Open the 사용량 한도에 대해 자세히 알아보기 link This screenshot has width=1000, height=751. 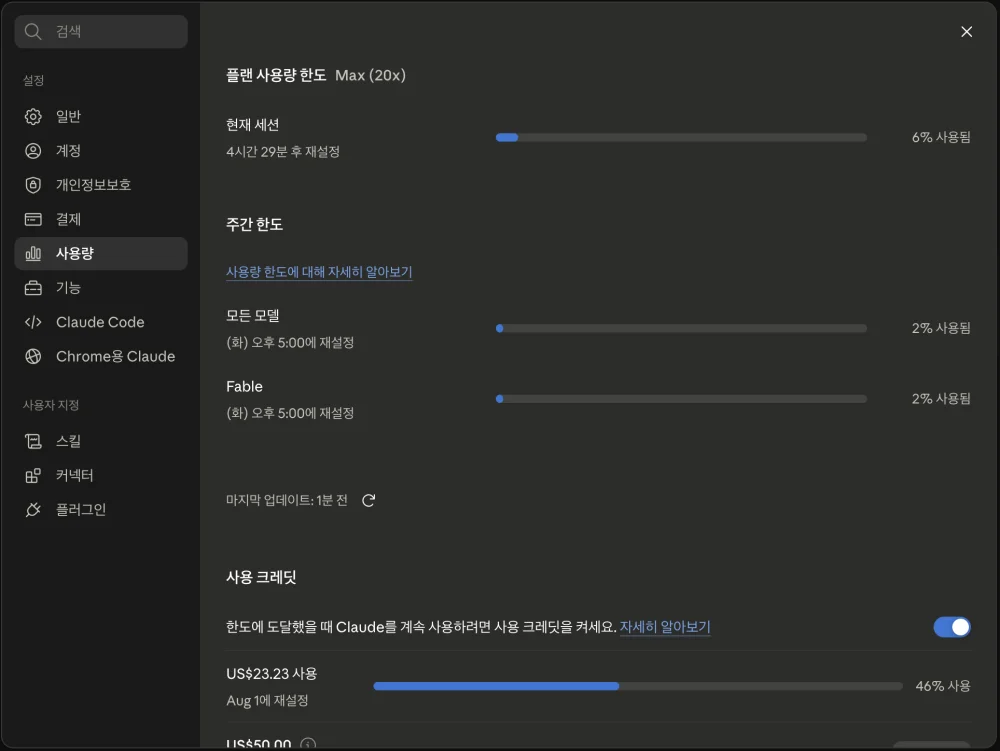point(319,272)
